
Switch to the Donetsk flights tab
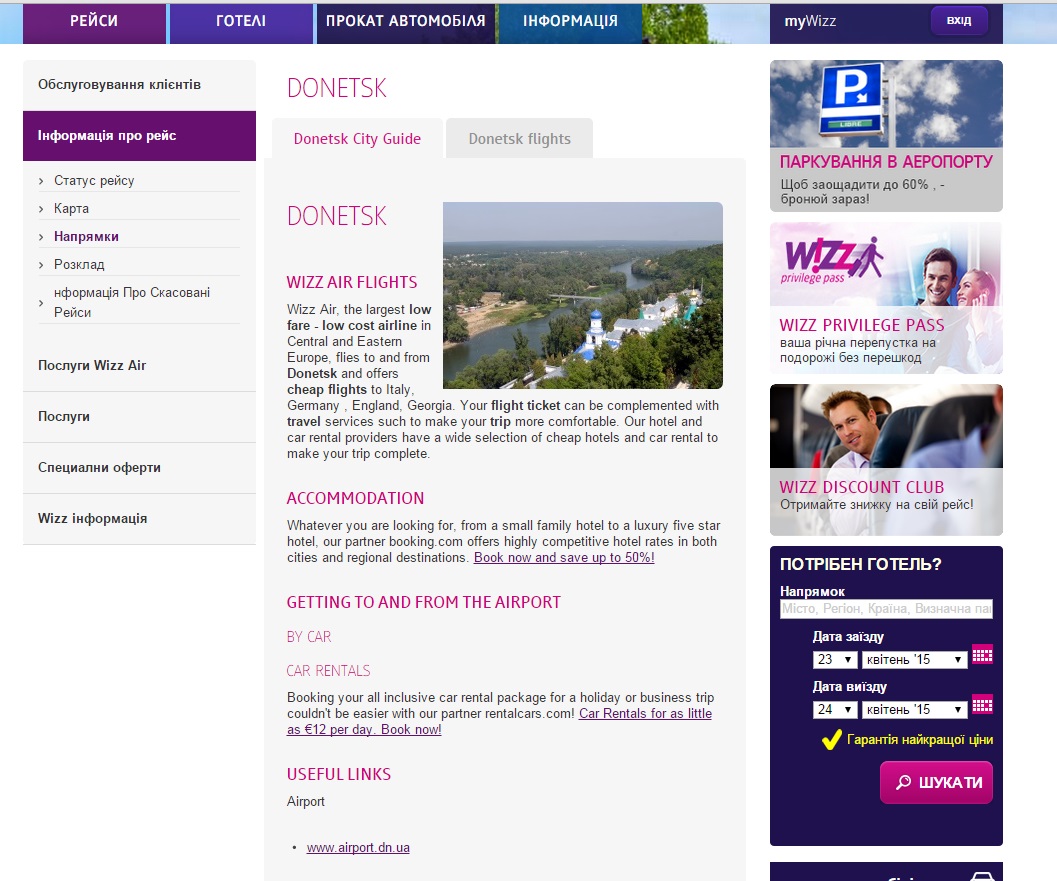pyautogui.click(x=519, y=139)
